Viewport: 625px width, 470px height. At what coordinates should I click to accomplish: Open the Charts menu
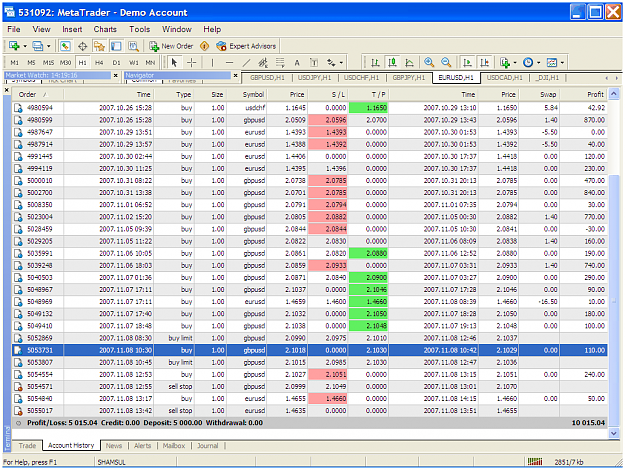coord(105,29)
